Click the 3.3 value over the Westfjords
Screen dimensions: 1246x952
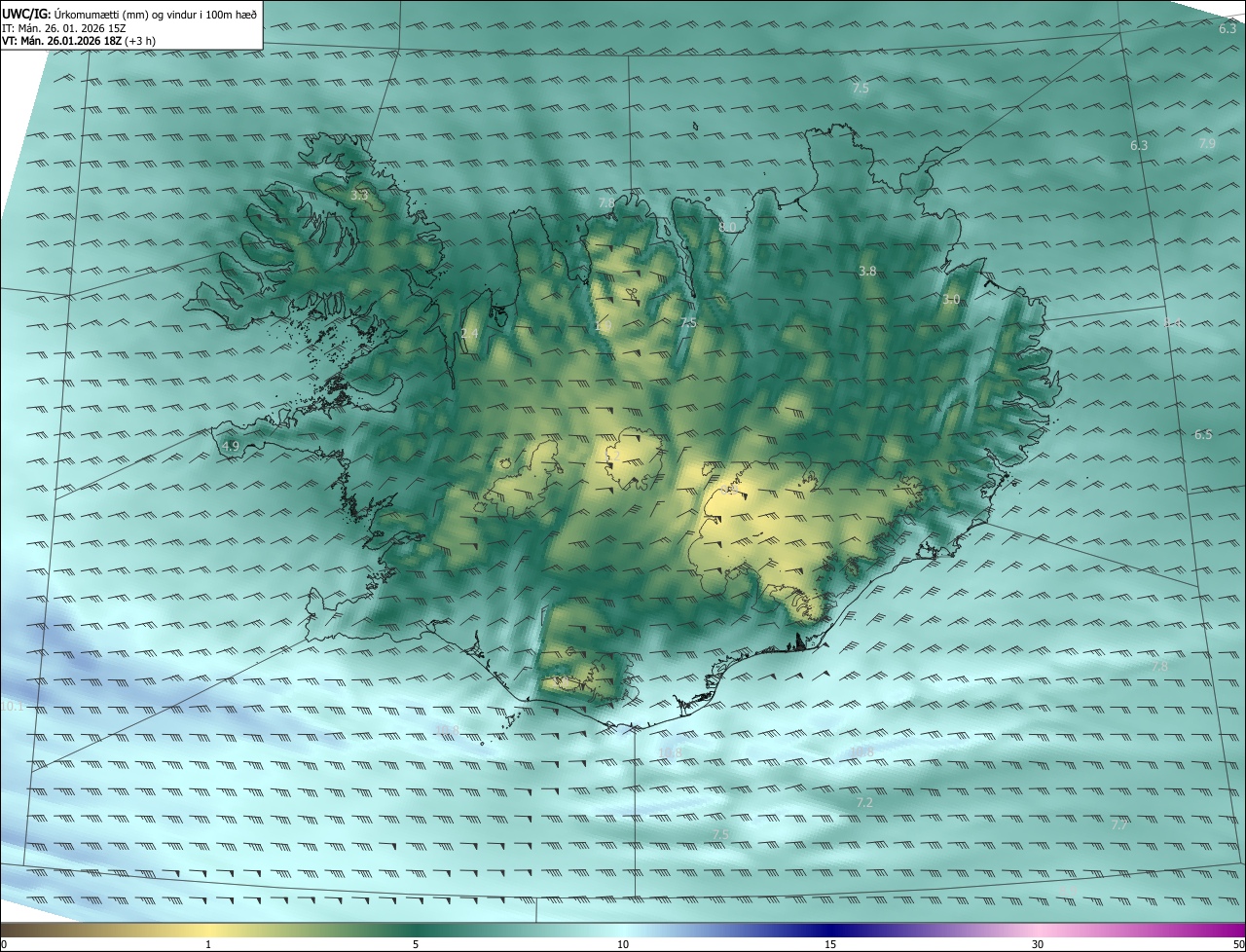(359, 196)
